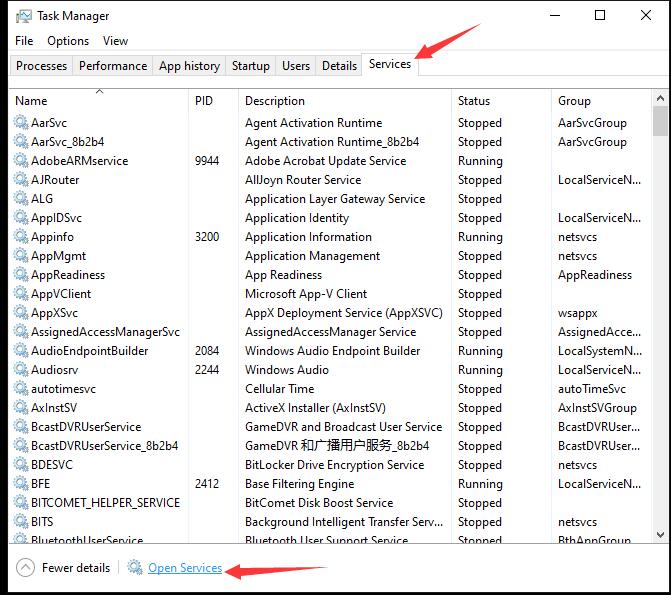This screenshot has height=595, width=671.
Task: Click the vertical scrollbar thumb
Action: 660,121
